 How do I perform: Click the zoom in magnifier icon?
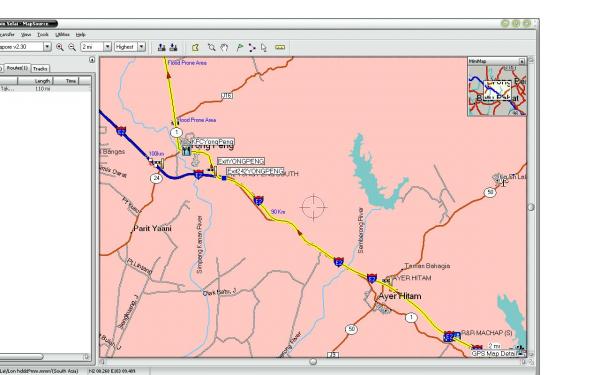click(60, 47)
